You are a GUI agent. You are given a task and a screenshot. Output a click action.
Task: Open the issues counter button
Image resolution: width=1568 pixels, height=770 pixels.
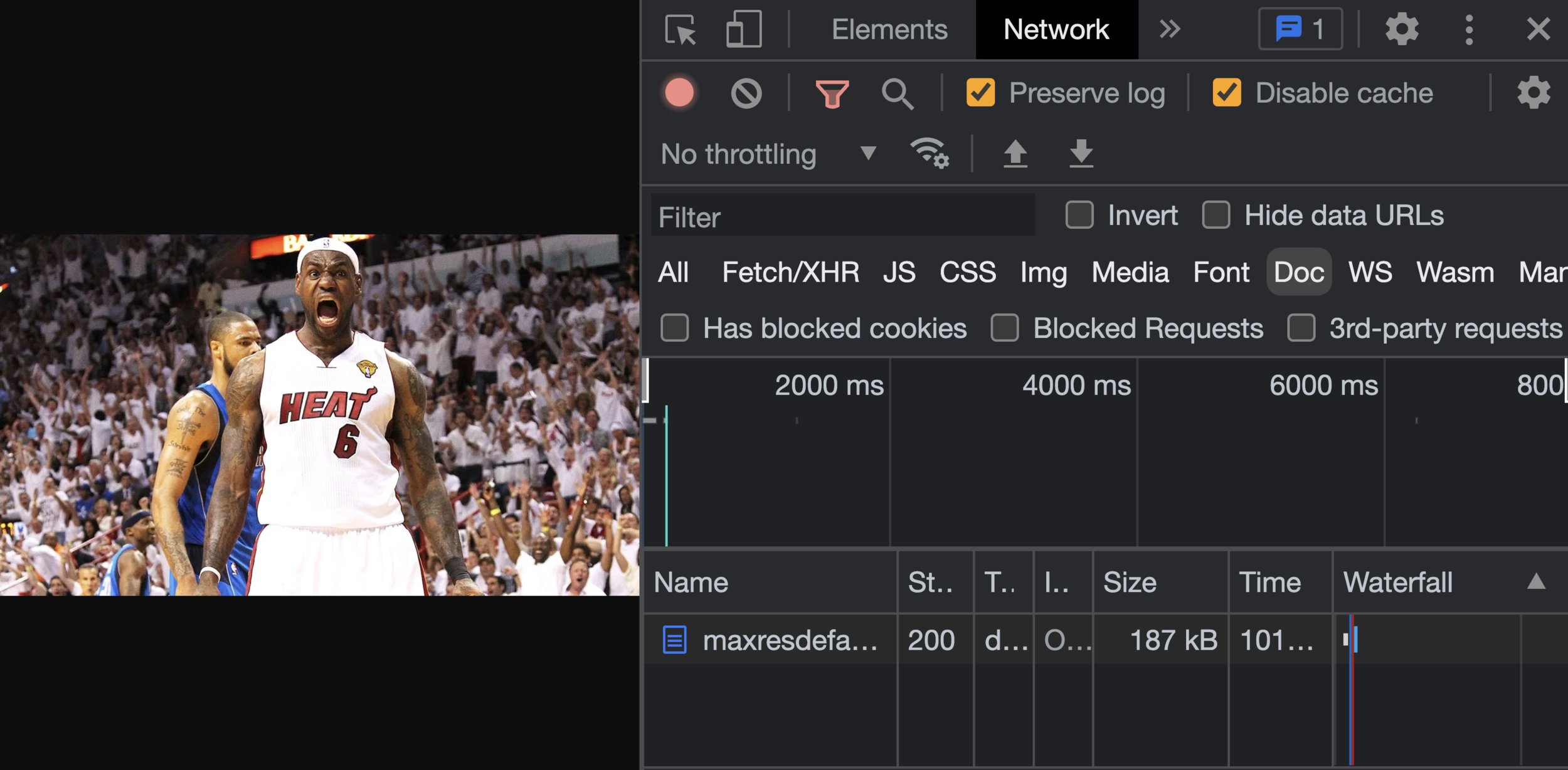coord(1300,29)
